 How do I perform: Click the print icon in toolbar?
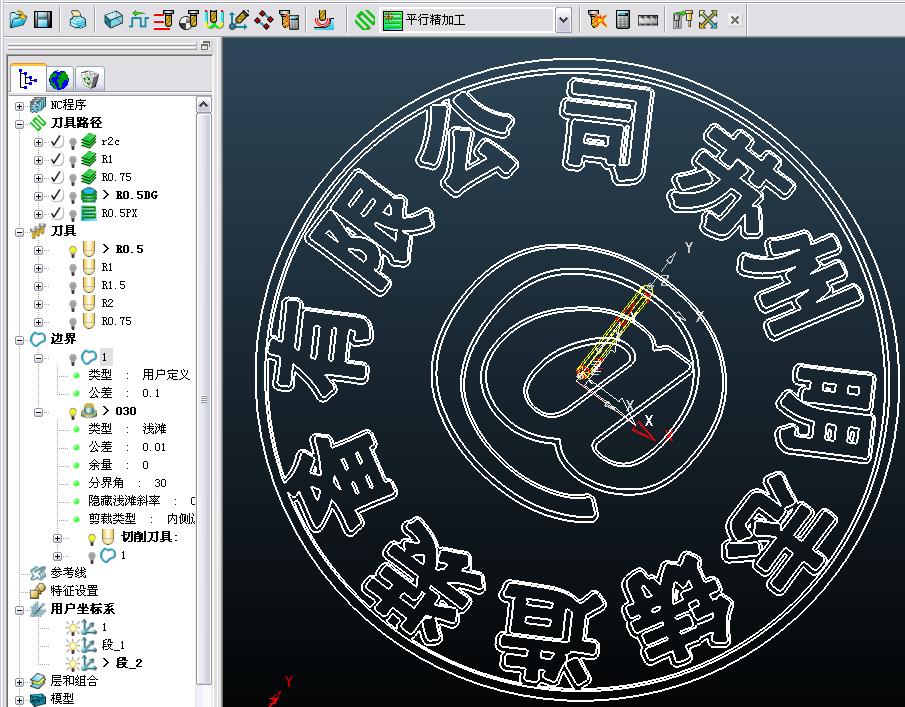pos(77,20)
